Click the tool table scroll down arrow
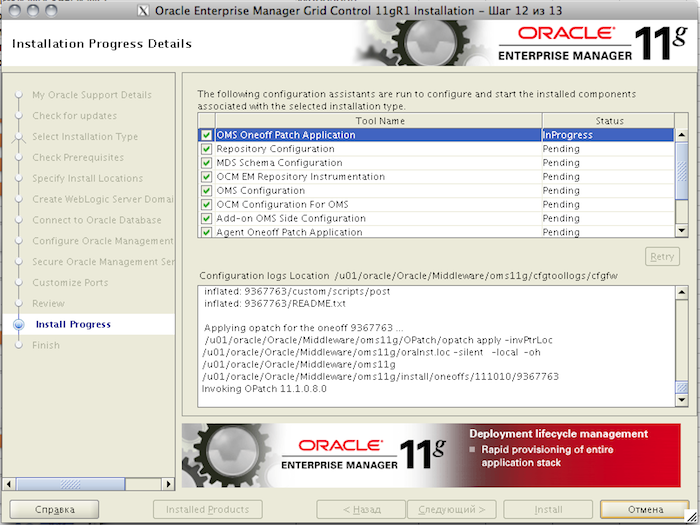 click(x=681, y=230)
